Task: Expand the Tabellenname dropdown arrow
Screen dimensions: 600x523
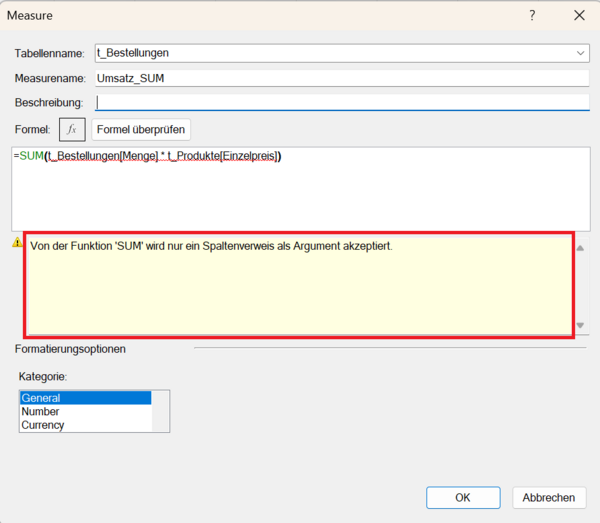Action: point(581,53)
